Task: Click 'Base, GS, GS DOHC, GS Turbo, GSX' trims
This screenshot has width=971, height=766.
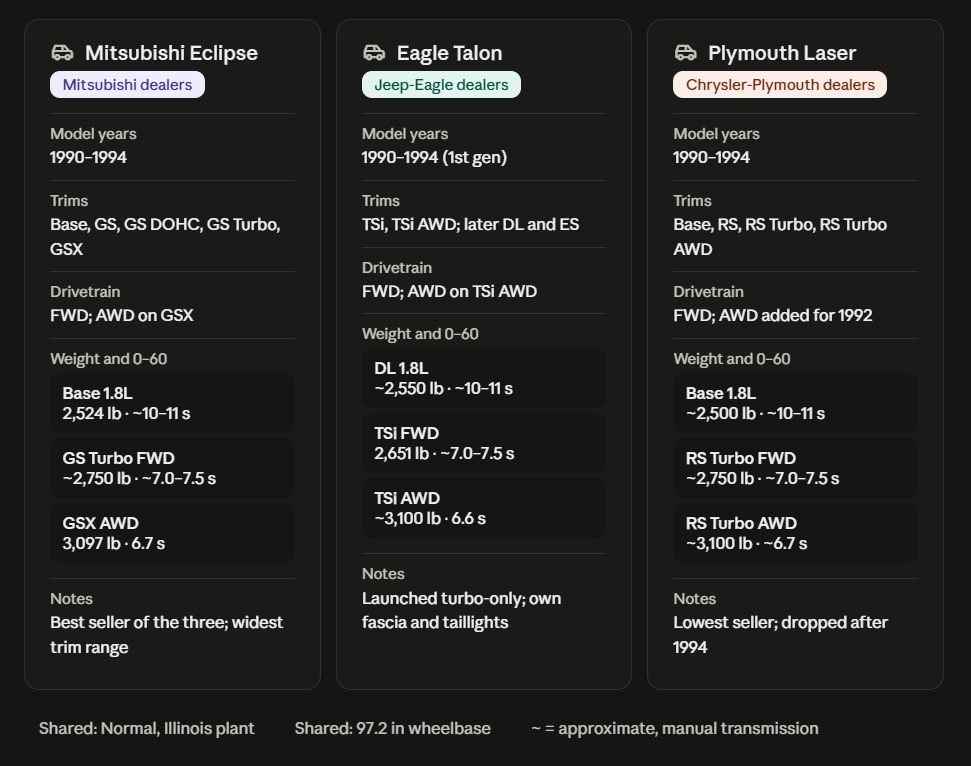Action: point(165,237)
